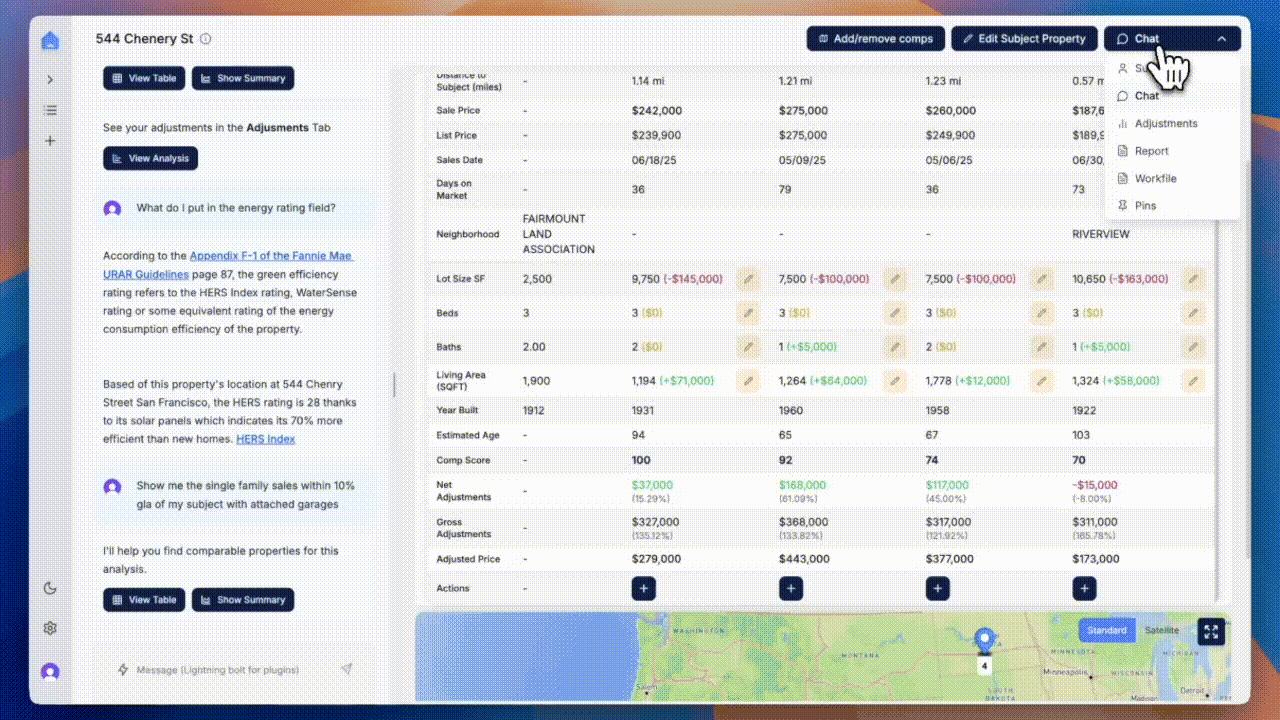Viewport: 1280px width, 720px height.
Task: Open the settings gear icon in sidebar
Action: pos(50,628)
